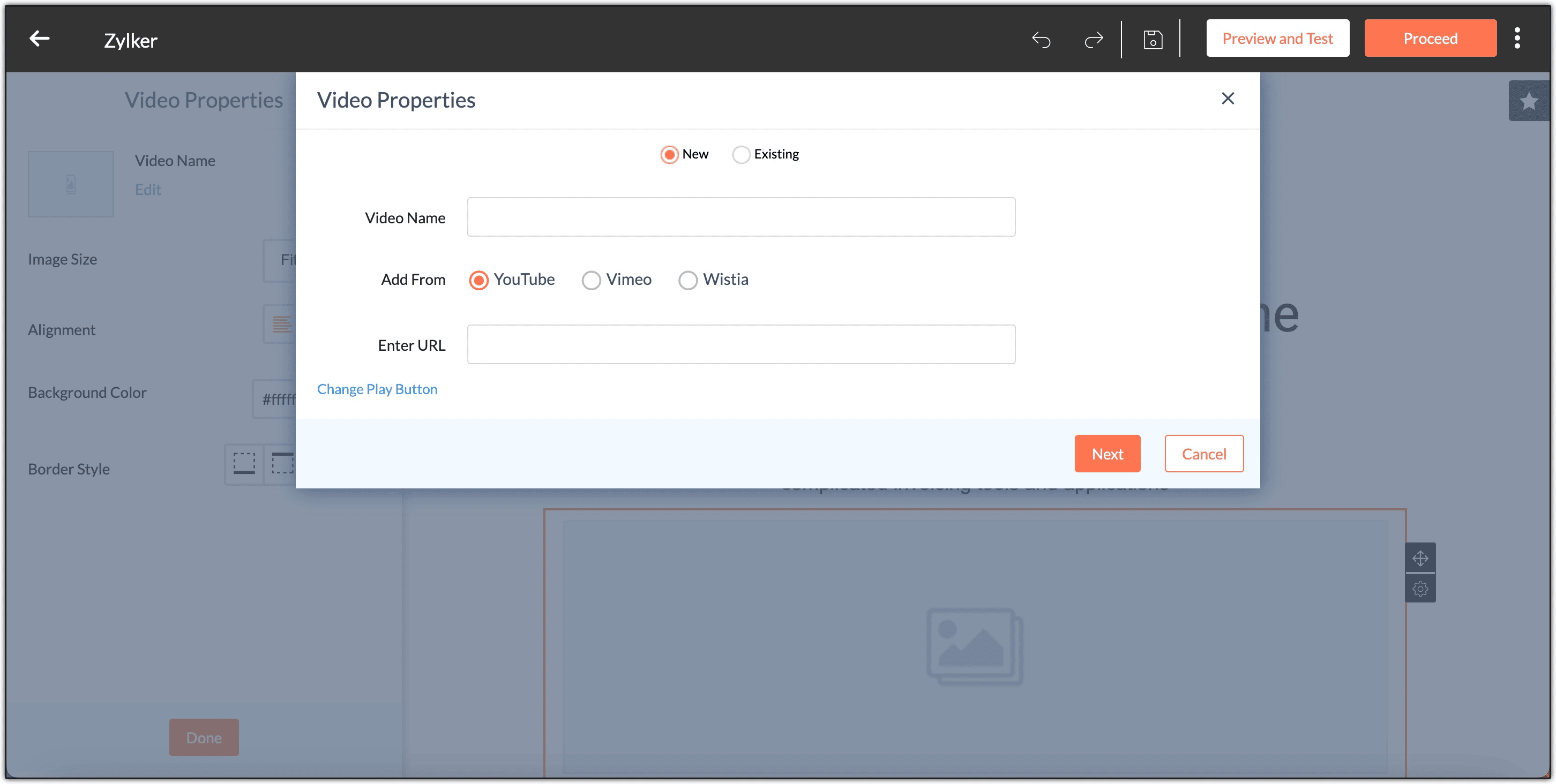
Task: Close the Video Properties dialog
Action: 1228,99
